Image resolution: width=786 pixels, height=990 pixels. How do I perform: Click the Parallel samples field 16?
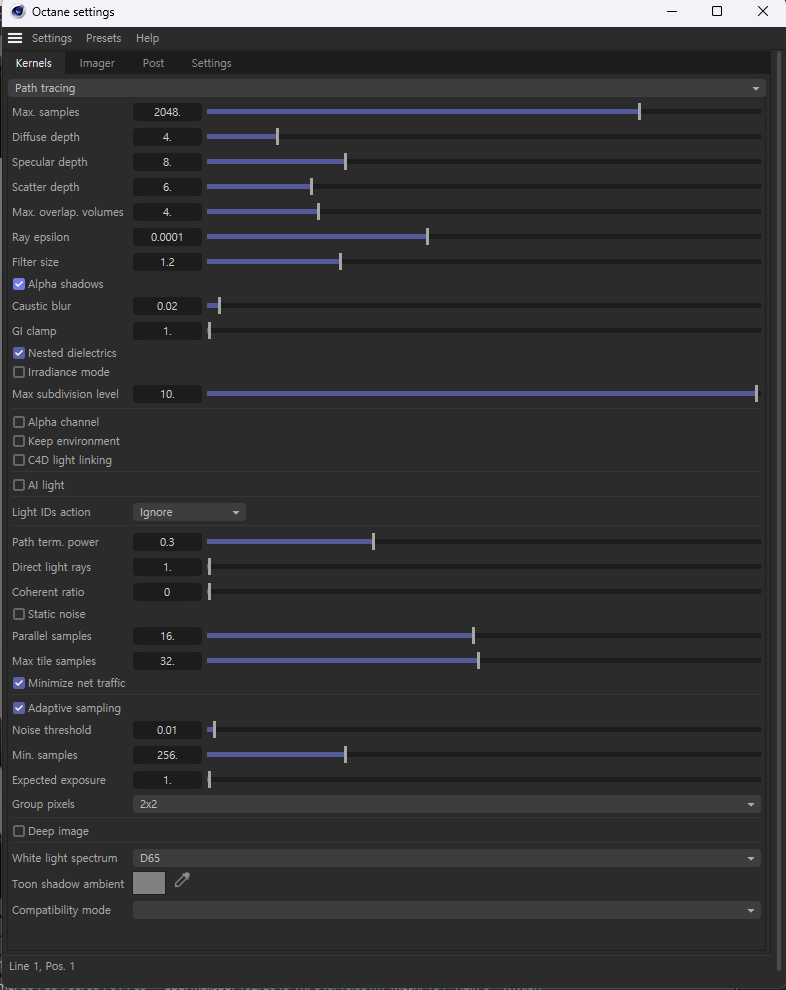167,636
